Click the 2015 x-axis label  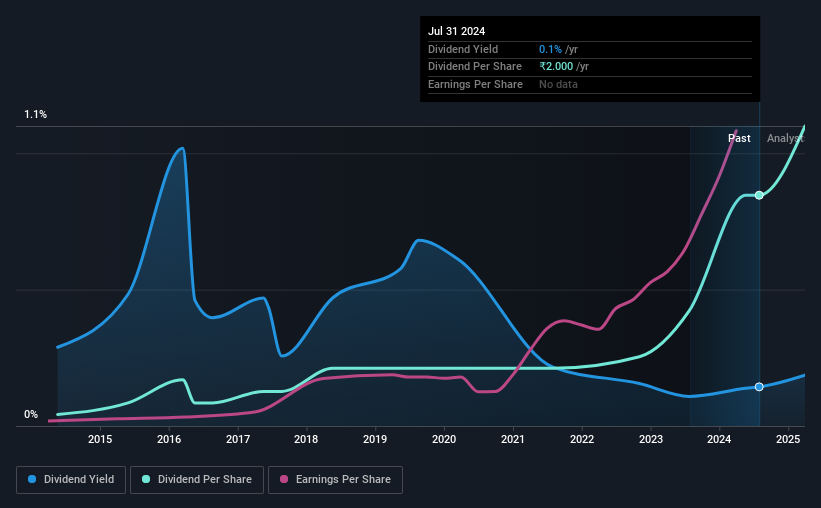pyautogui.click(x=100, y=439)
